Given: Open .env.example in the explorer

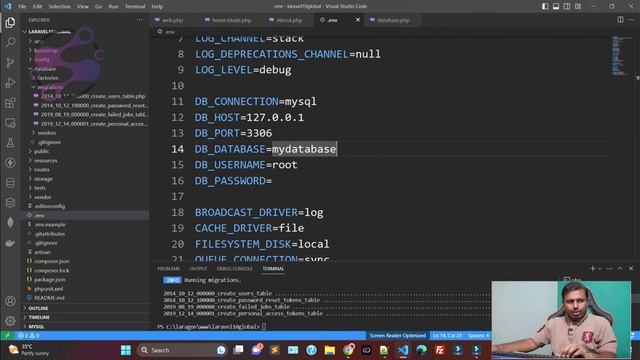Looking at the screenshot, I should pos(50,224).
